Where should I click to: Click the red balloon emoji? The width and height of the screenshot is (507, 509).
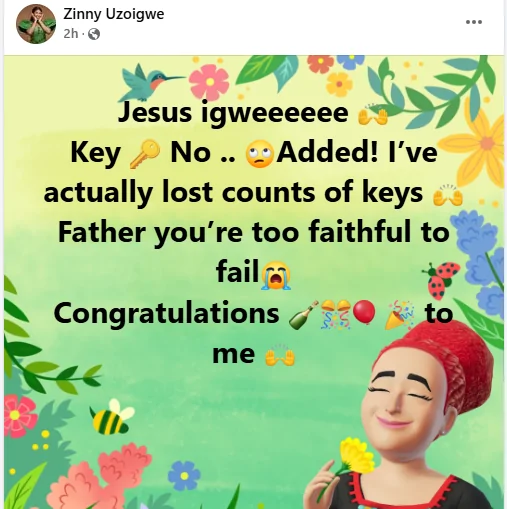pyautogui.click(x=364, y=312)
